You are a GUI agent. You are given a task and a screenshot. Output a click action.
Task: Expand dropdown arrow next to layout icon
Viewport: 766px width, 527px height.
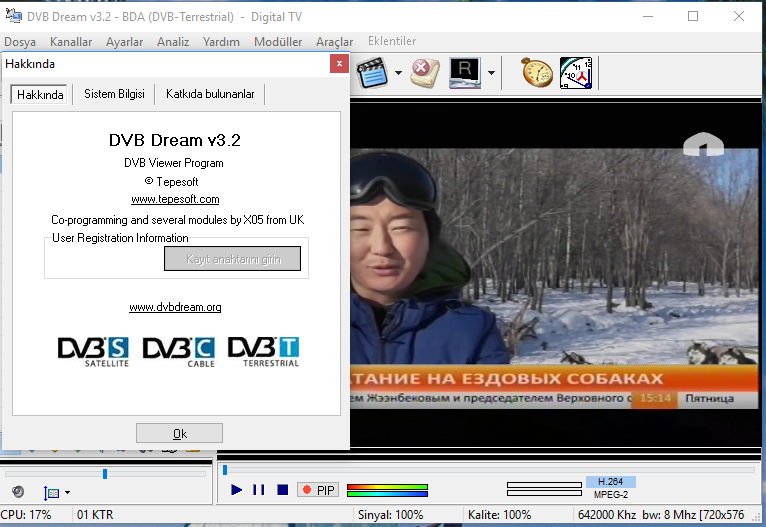click(x=67, y=492)
